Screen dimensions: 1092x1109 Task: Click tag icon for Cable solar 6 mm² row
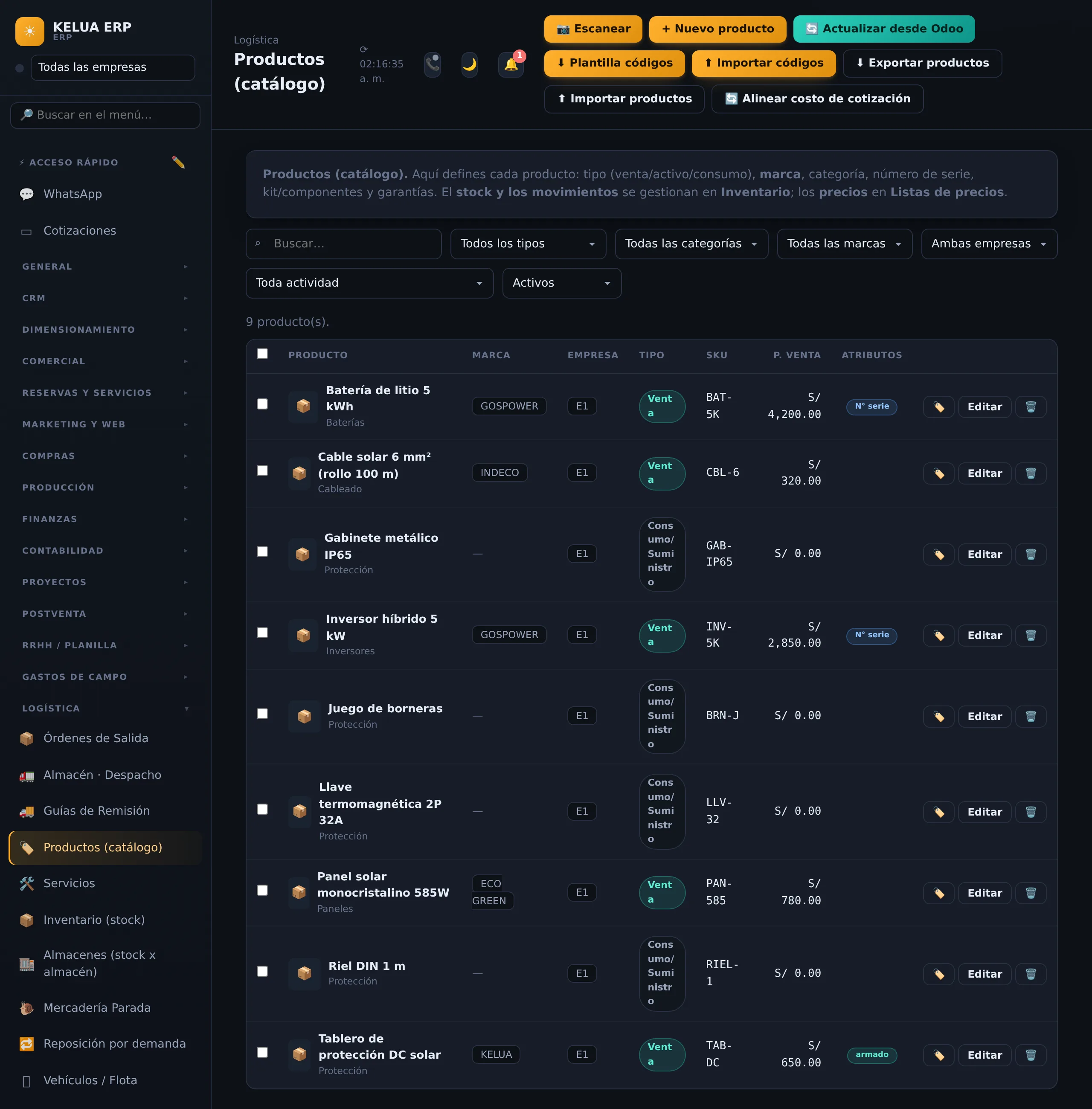tap(938, 473)
